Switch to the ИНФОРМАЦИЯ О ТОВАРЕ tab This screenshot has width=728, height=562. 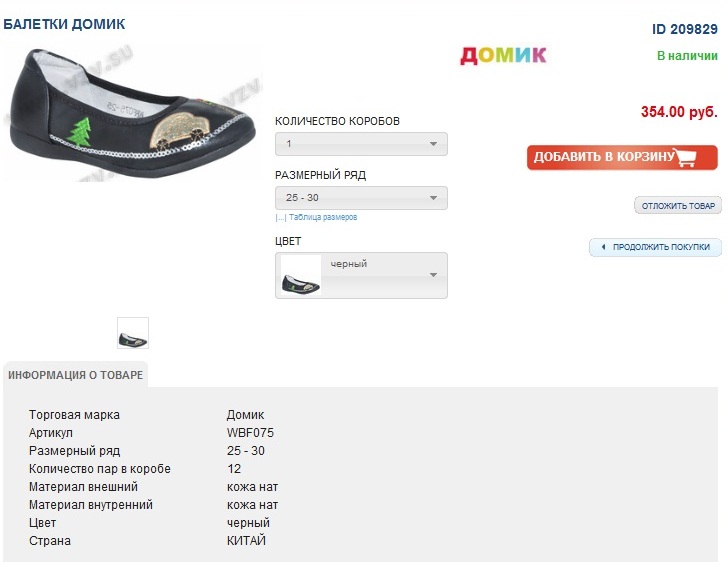[76, 376]
